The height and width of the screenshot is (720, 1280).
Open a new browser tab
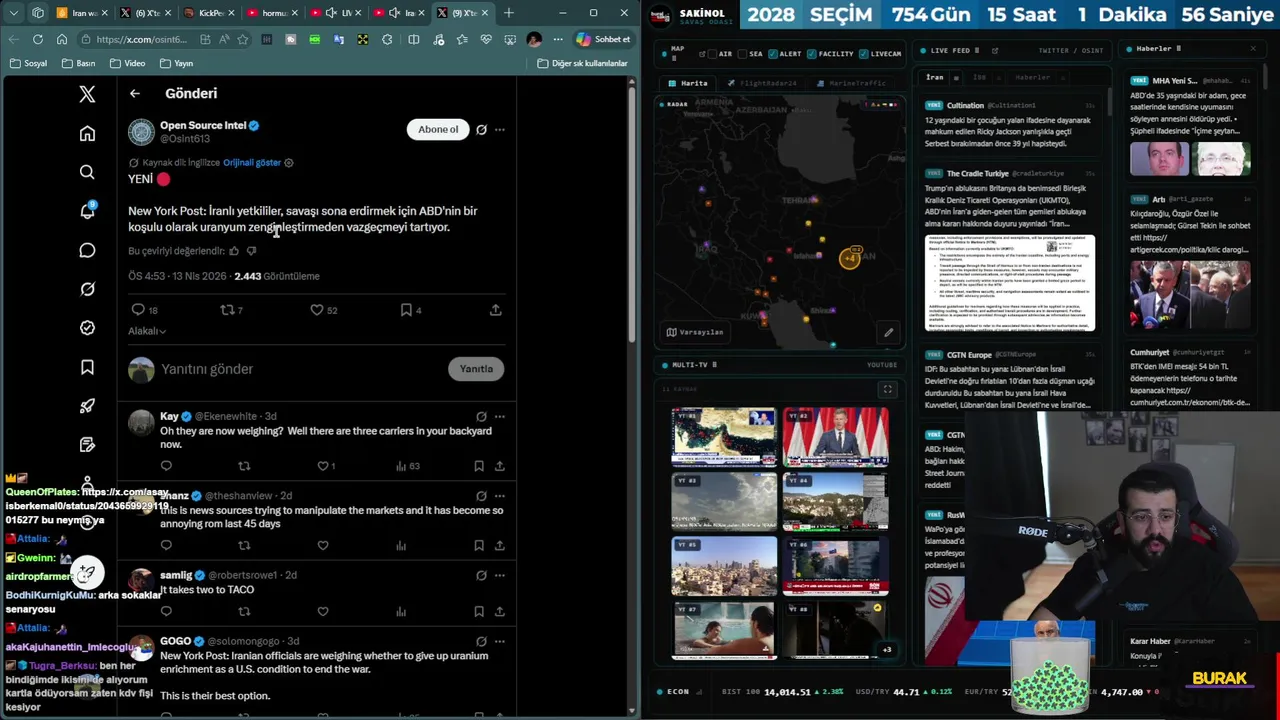click(508, 13)
